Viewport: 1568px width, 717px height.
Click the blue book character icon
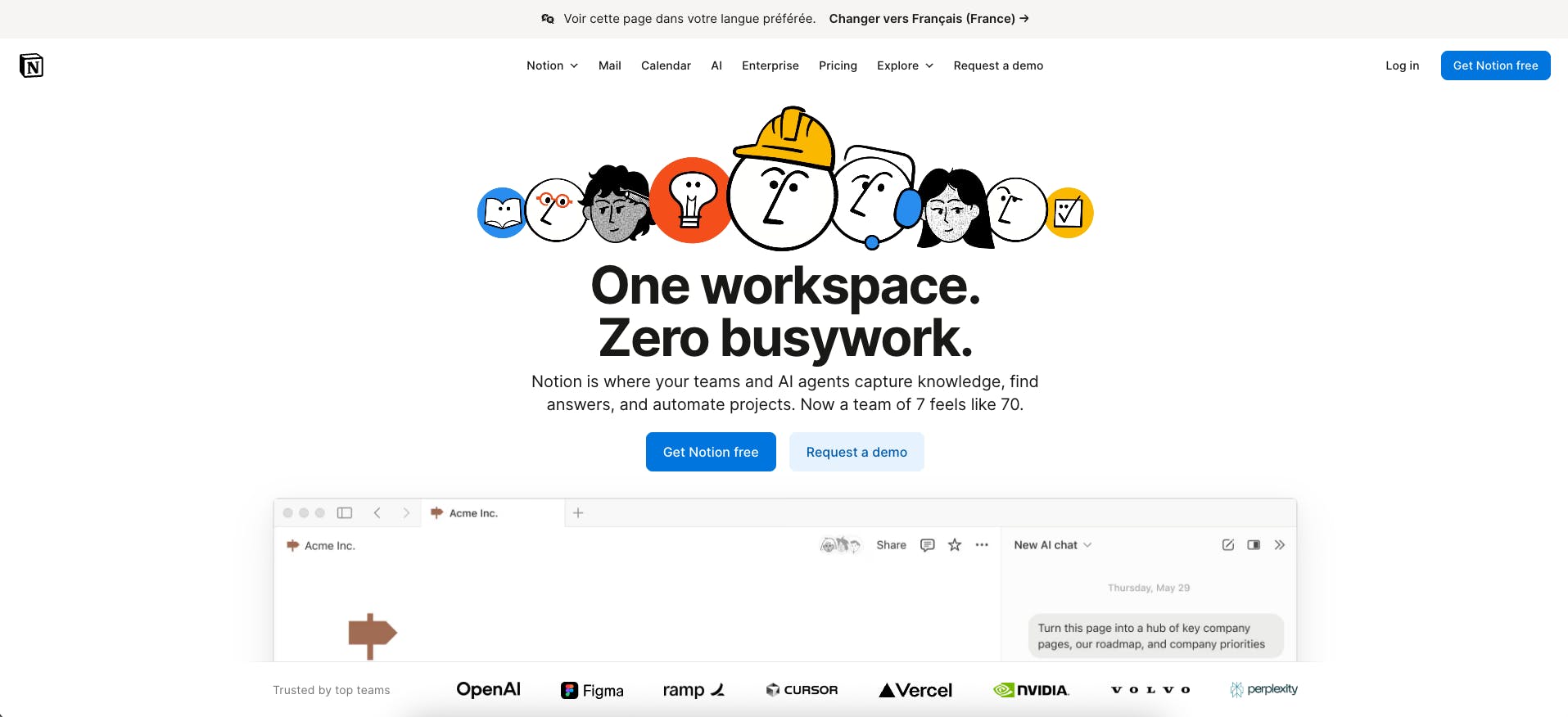(502, 213)
